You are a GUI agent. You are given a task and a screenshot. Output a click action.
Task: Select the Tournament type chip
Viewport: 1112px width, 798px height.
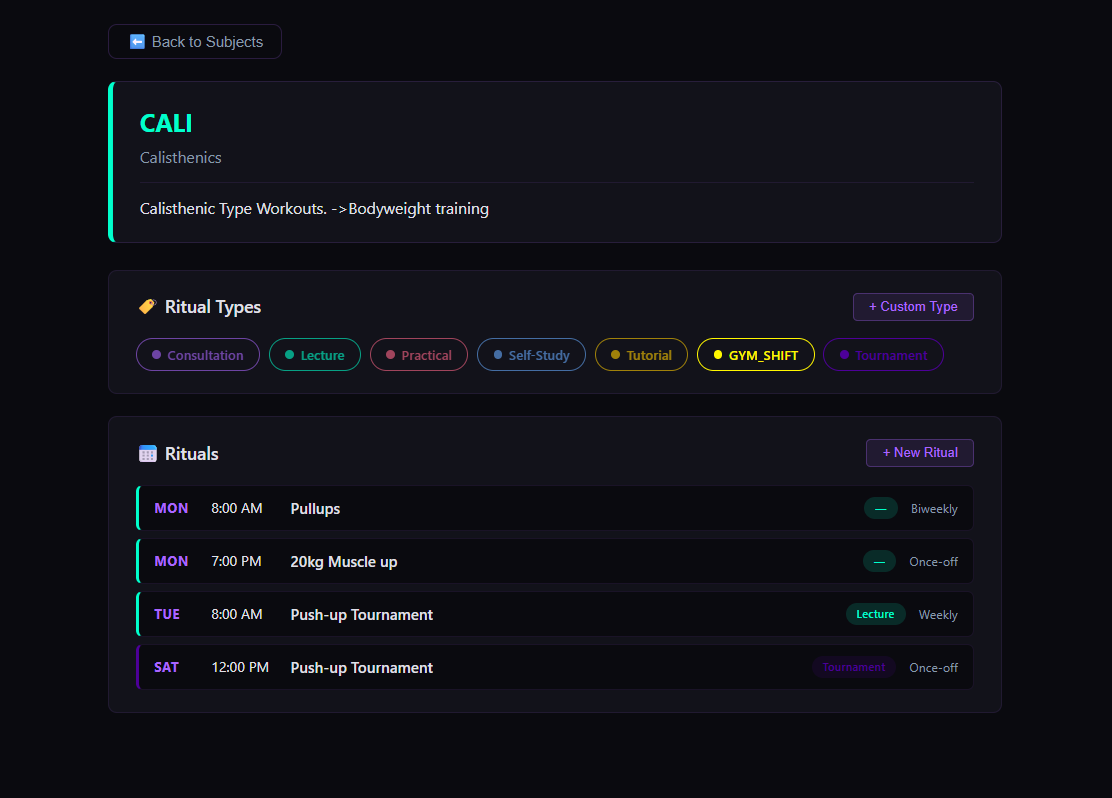pyautogui.click(x=884, y=355)
